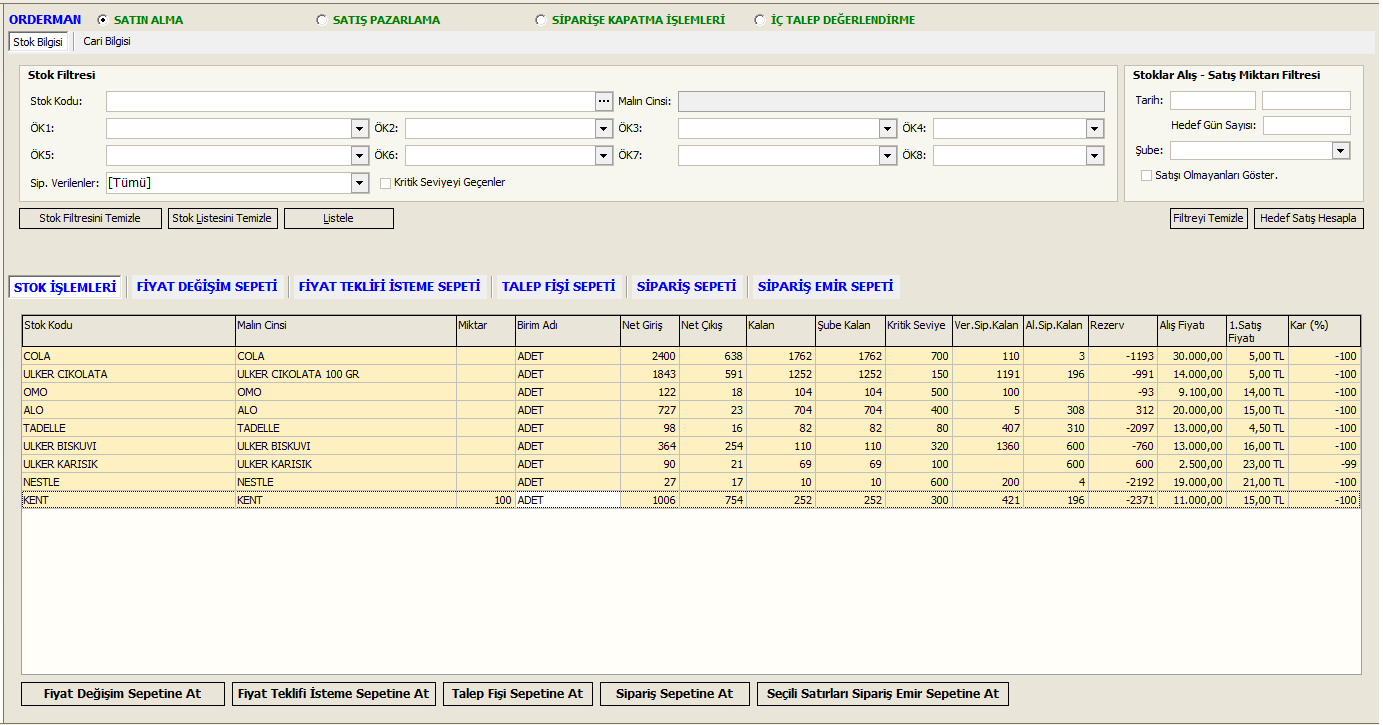The width and height of the screenshot is (1383, 725).
Task: Open FİYAT DEĞİŞİM SEPETİ tab
Action: point(207,287)
